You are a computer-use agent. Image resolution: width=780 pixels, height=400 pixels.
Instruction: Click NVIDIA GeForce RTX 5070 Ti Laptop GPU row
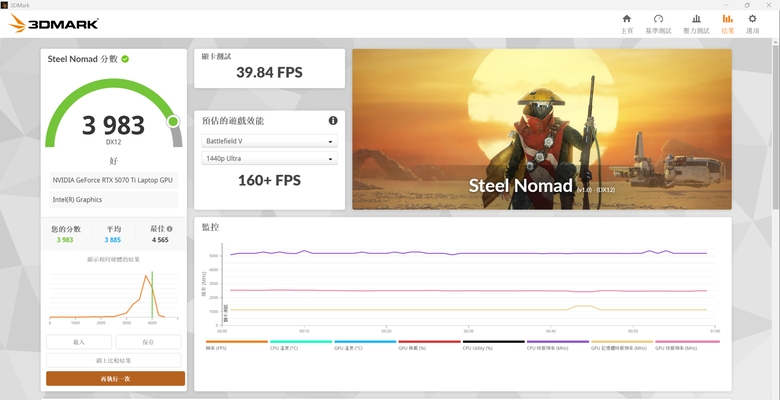113,180
